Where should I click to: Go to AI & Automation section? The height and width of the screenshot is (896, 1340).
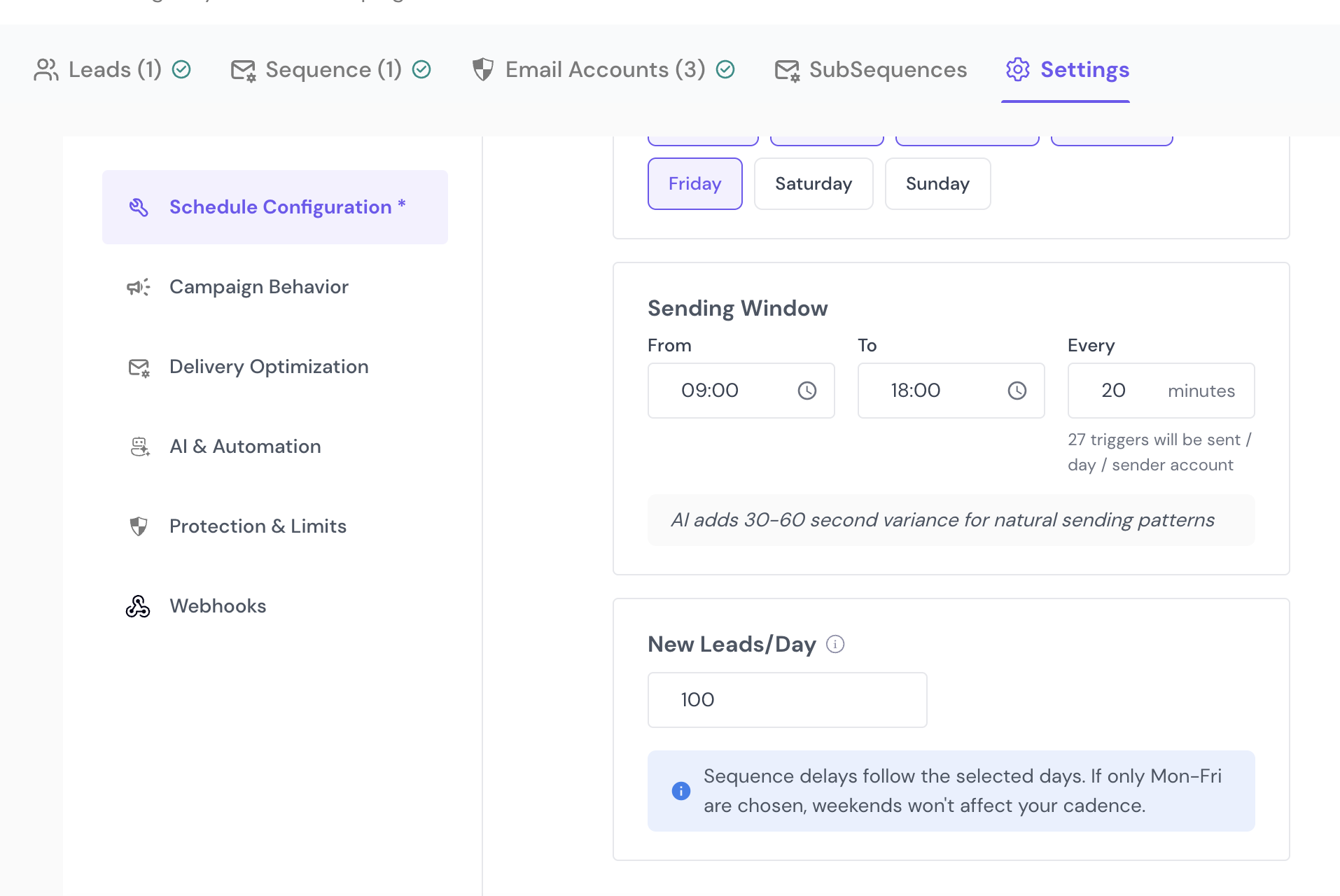(275, 447)
